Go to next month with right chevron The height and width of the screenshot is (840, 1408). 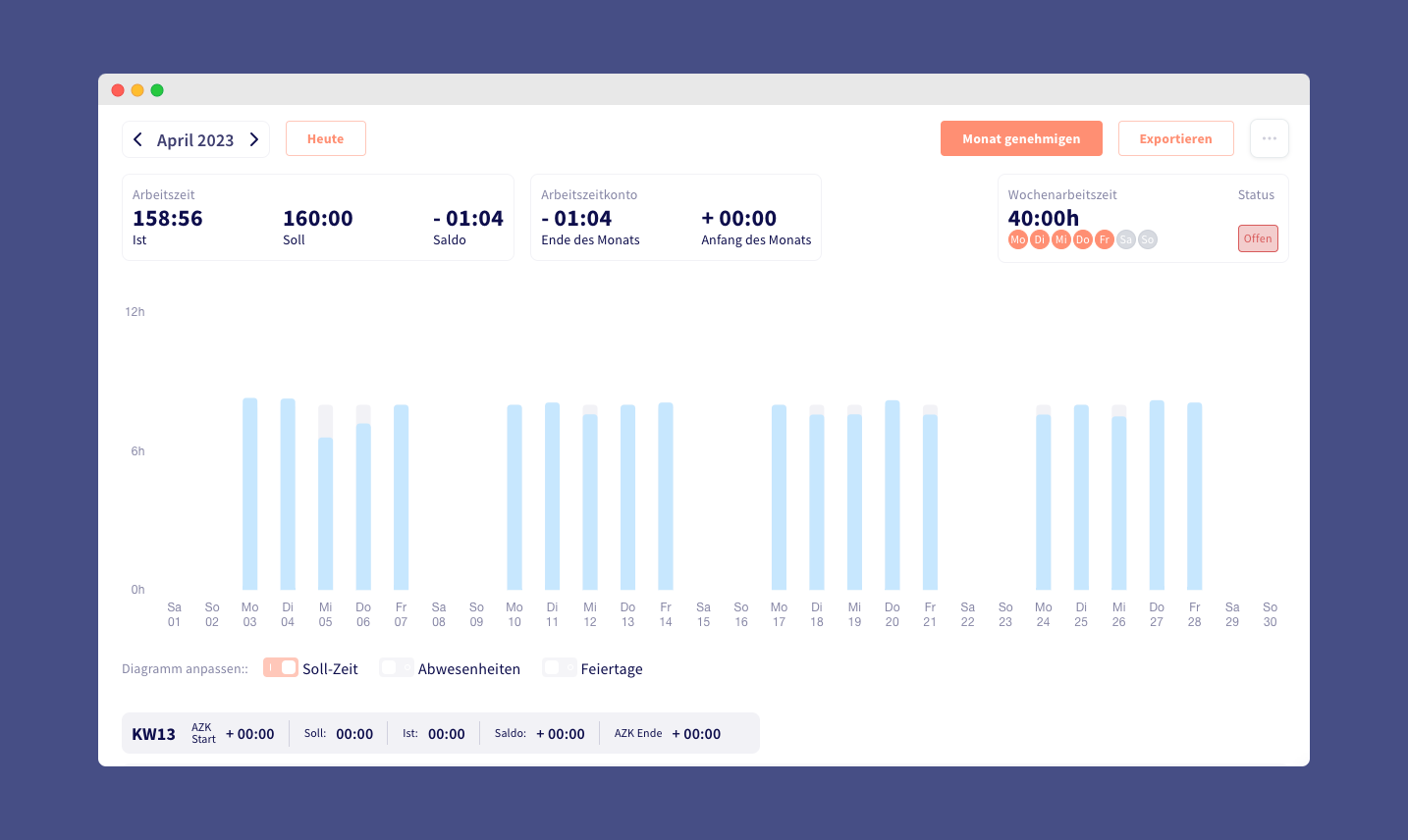pos(254,139)
